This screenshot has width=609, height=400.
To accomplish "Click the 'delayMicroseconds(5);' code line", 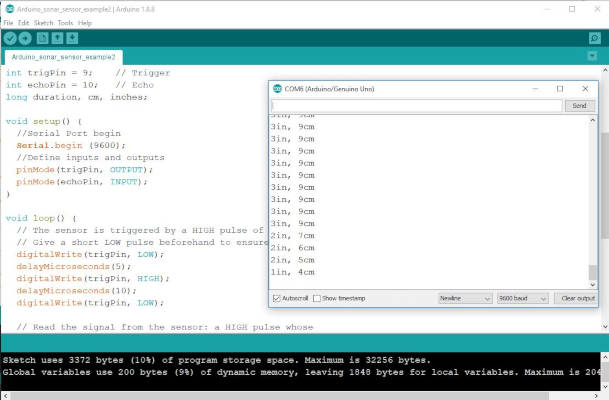I will (x=74, y=266).
